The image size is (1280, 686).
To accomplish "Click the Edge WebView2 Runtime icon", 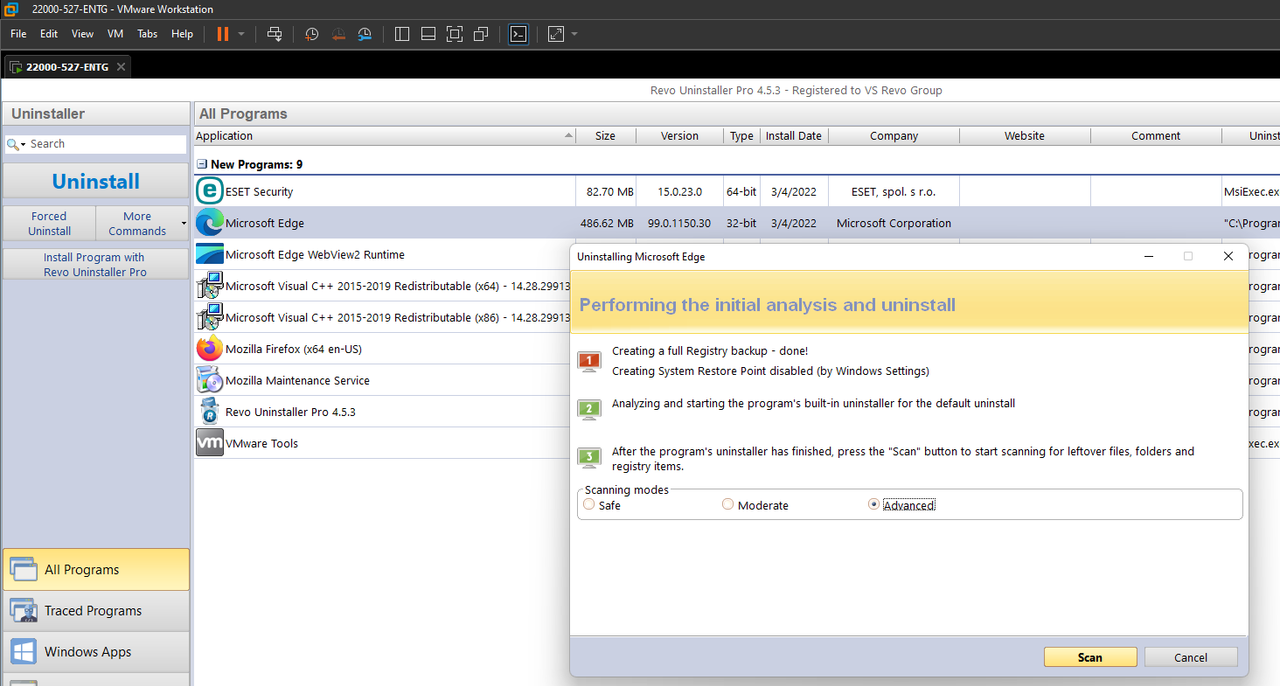I will click(209, 254).
